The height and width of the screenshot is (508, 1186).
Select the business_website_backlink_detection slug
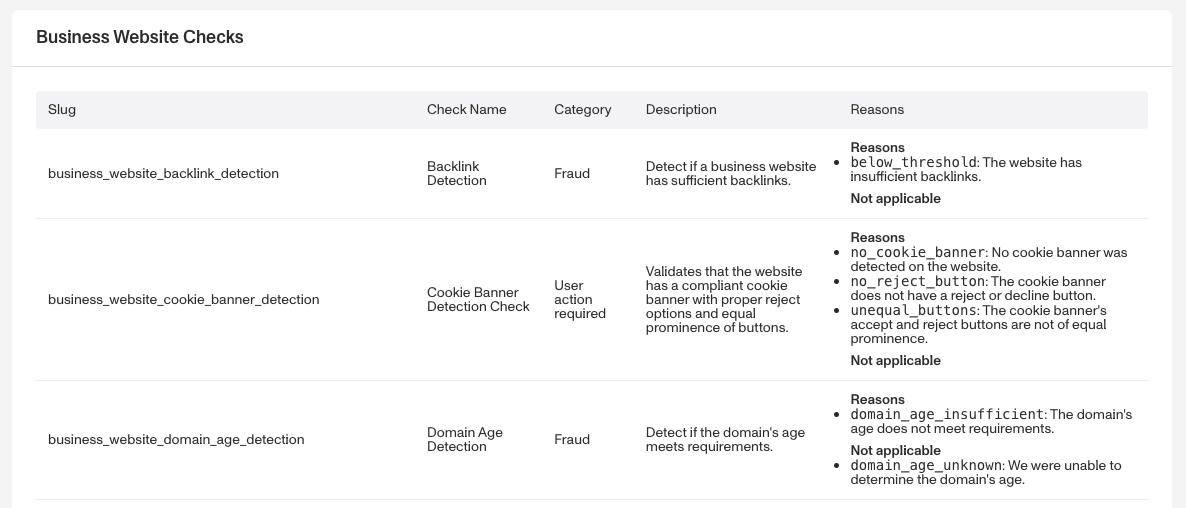163,174
